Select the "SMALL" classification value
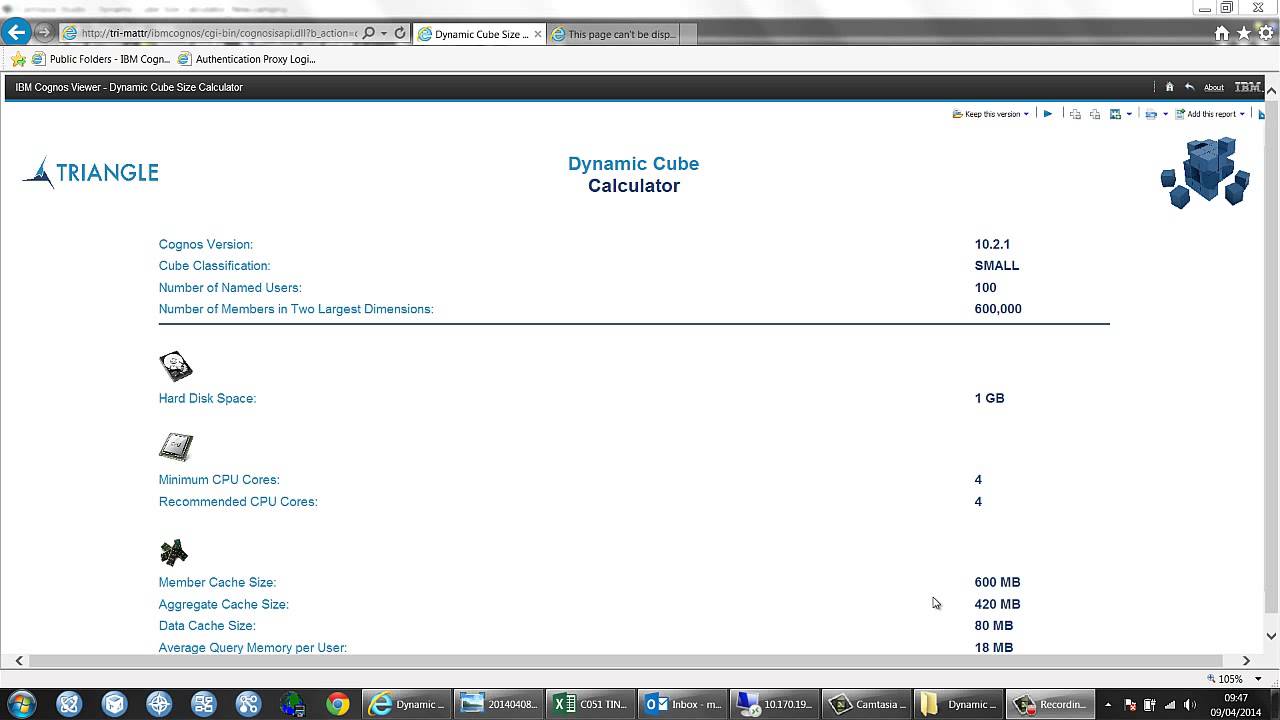 click(x=997, y=266)
